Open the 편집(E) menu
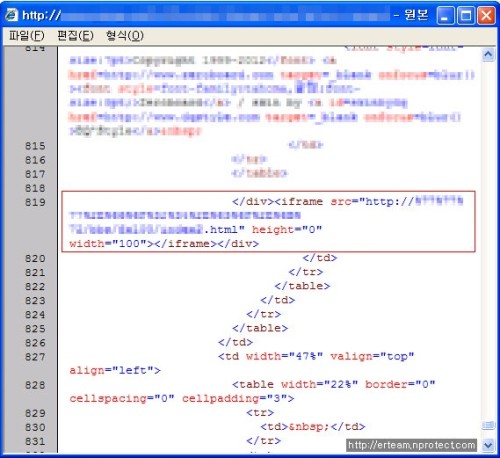Screen dimensions: 500x458 click(x=75, y=35)
